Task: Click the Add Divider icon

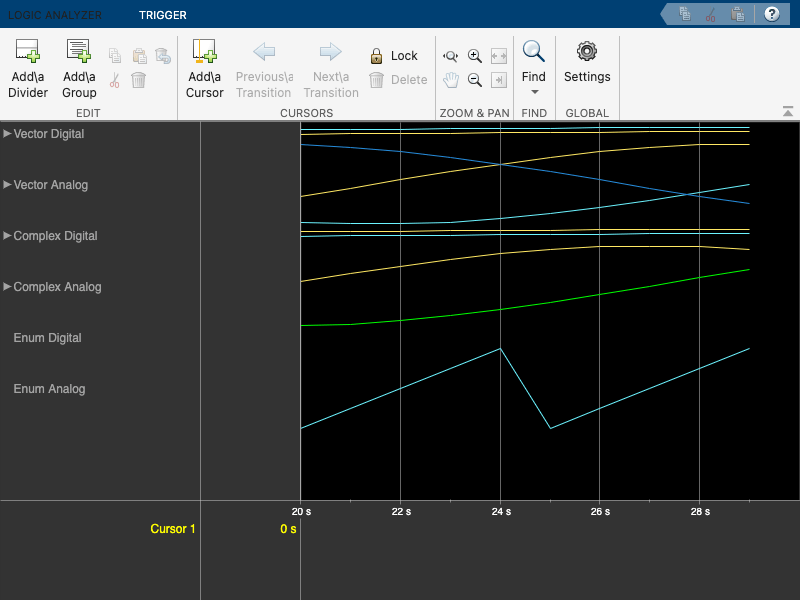Action: pyautogui.click(x=28, y=52)
